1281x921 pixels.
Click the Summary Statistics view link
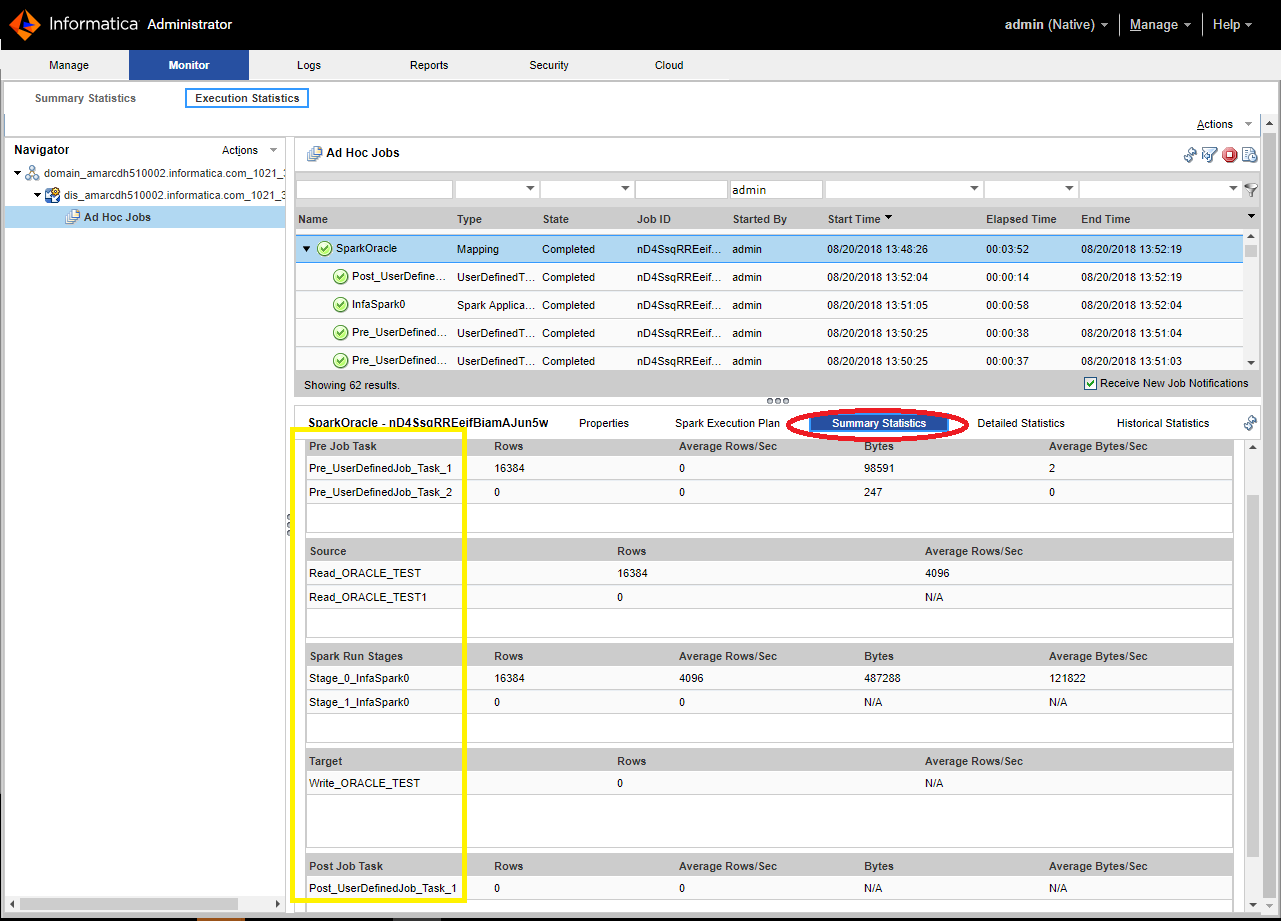pos(85,98)
